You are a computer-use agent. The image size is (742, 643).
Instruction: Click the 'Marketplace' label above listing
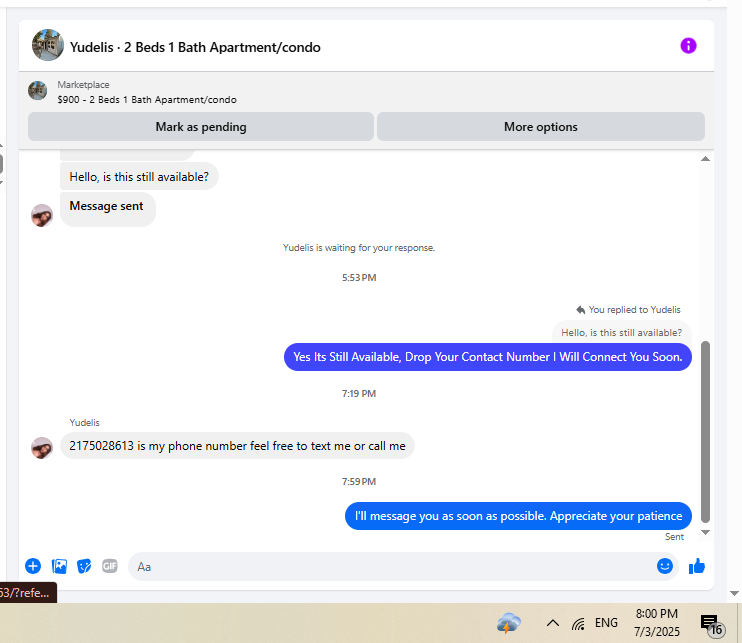[83, 85]
